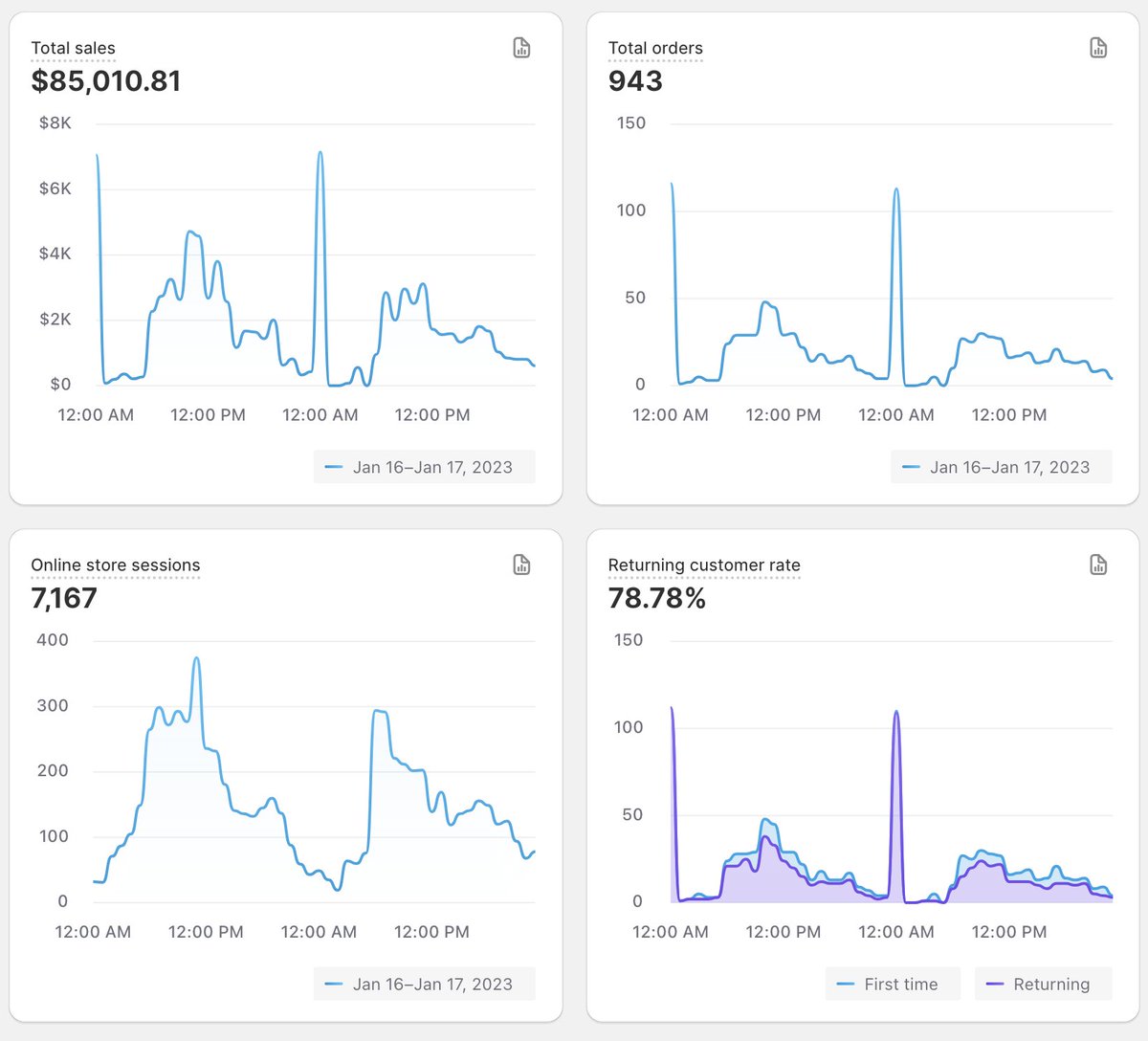Toggle Jan 16–Jan 17 legend in Total sales
This screenshot has height=1041, width=1148.
[x=424, y=467]
